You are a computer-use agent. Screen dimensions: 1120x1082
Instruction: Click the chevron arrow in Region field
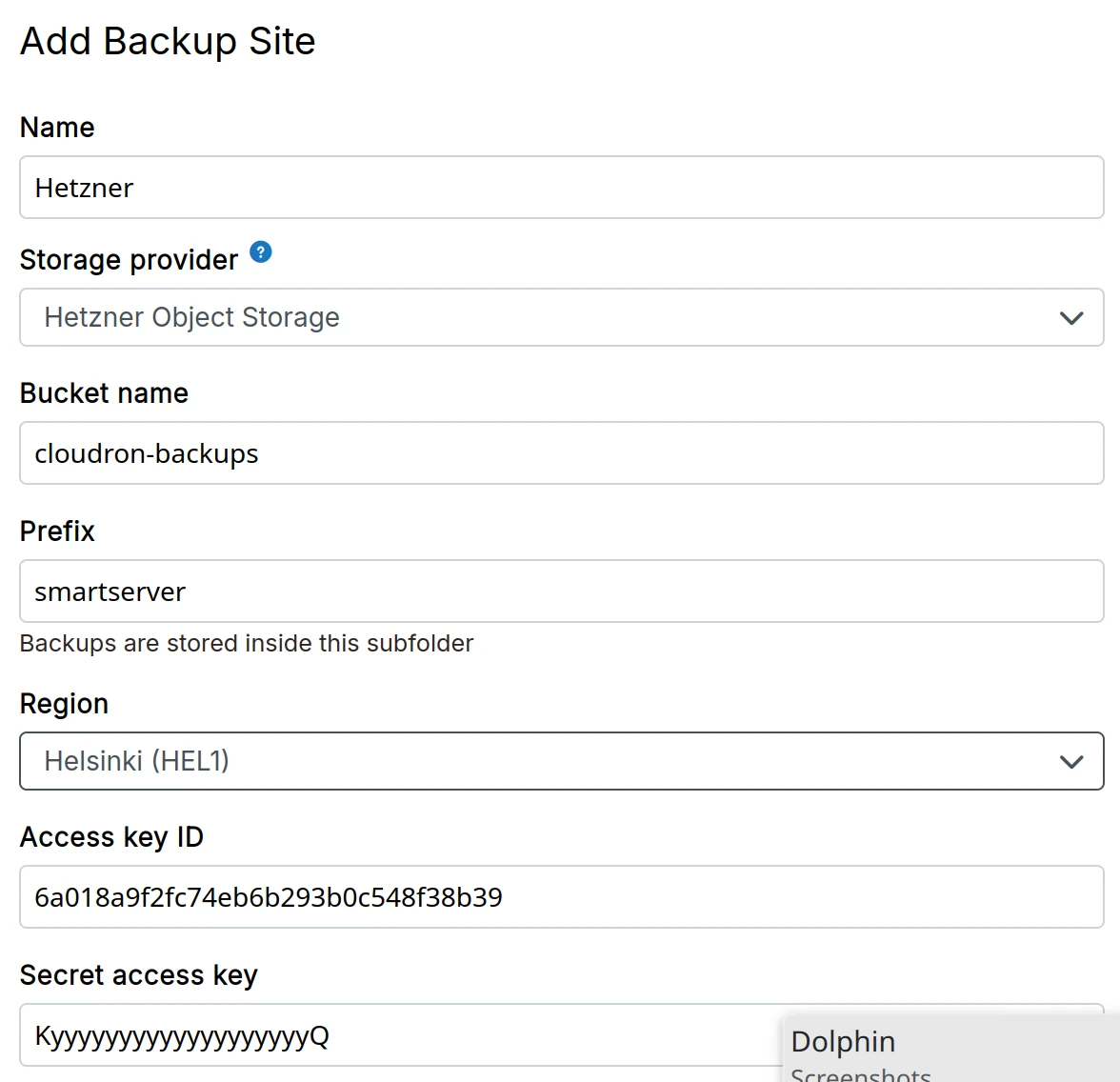(1071, 762)
